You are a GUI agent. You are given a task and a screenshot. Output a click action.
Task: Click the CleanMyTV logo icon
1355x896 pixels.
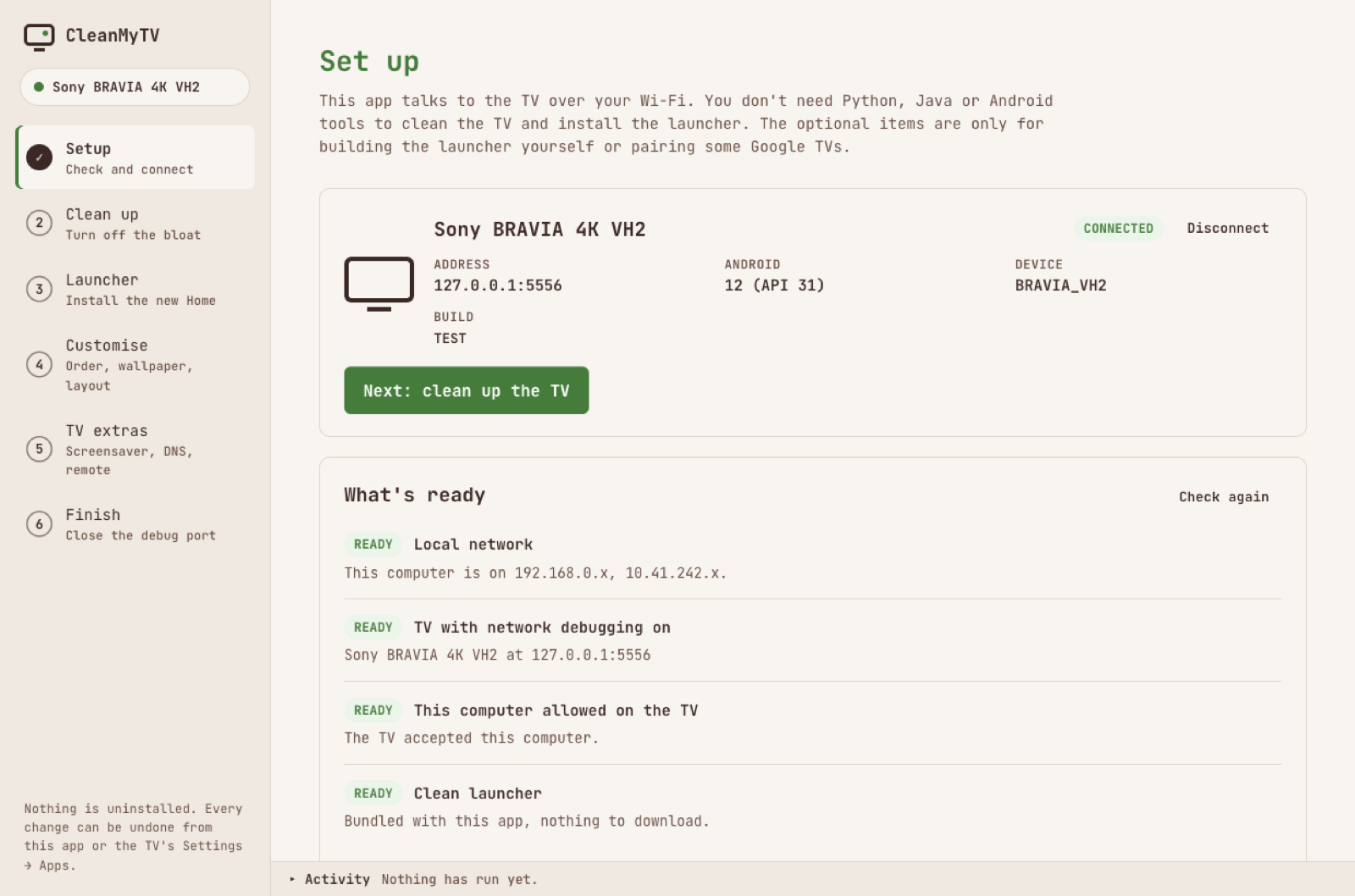coord(39,36)
